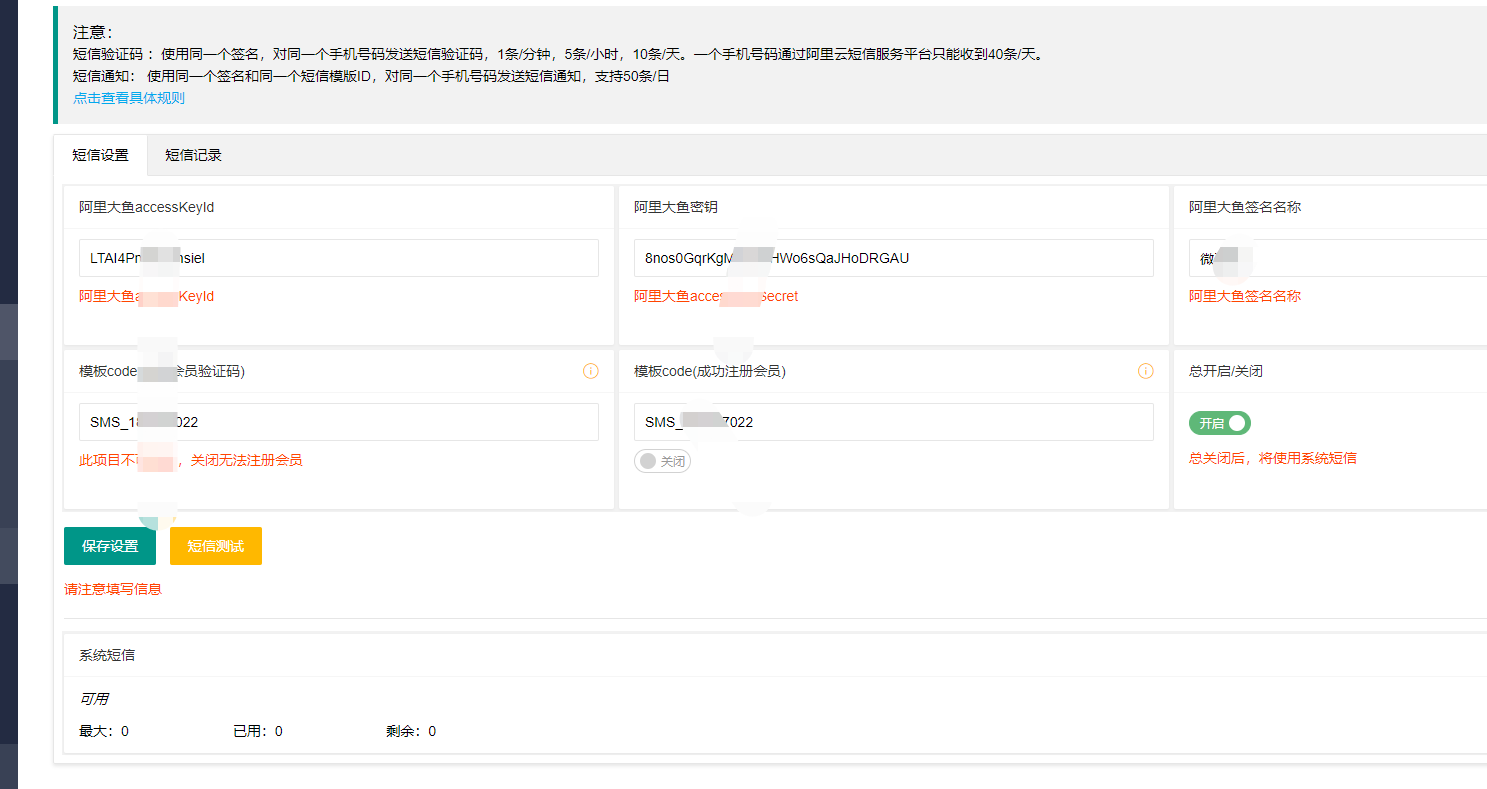Click the red 阿里大鱼签名名称 hint text

click(1245, 296)
